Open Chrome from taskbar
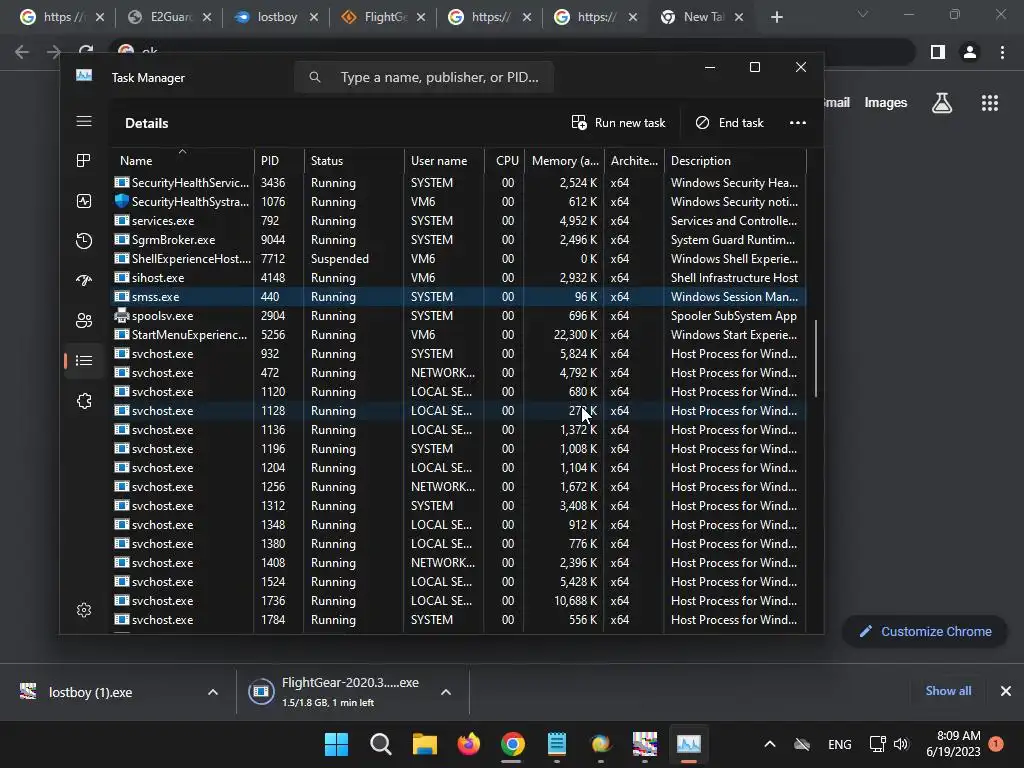Image resolution: width=1024 pixels, height=768 pixels. point(513,744)
